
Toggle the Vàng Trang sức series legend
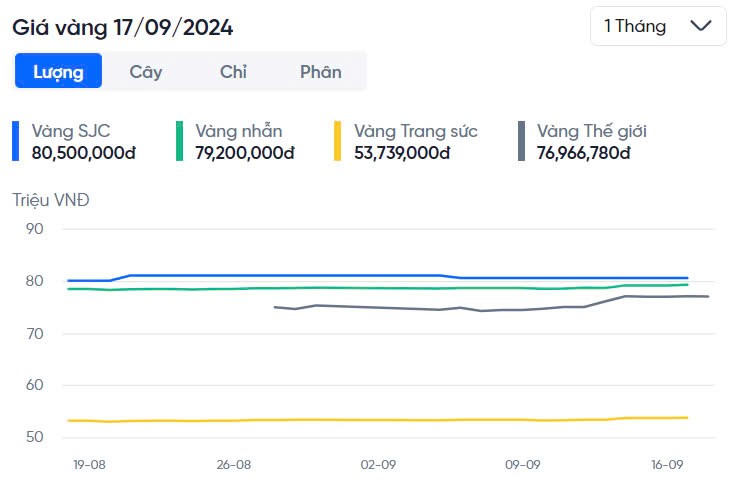coord(415,131)
